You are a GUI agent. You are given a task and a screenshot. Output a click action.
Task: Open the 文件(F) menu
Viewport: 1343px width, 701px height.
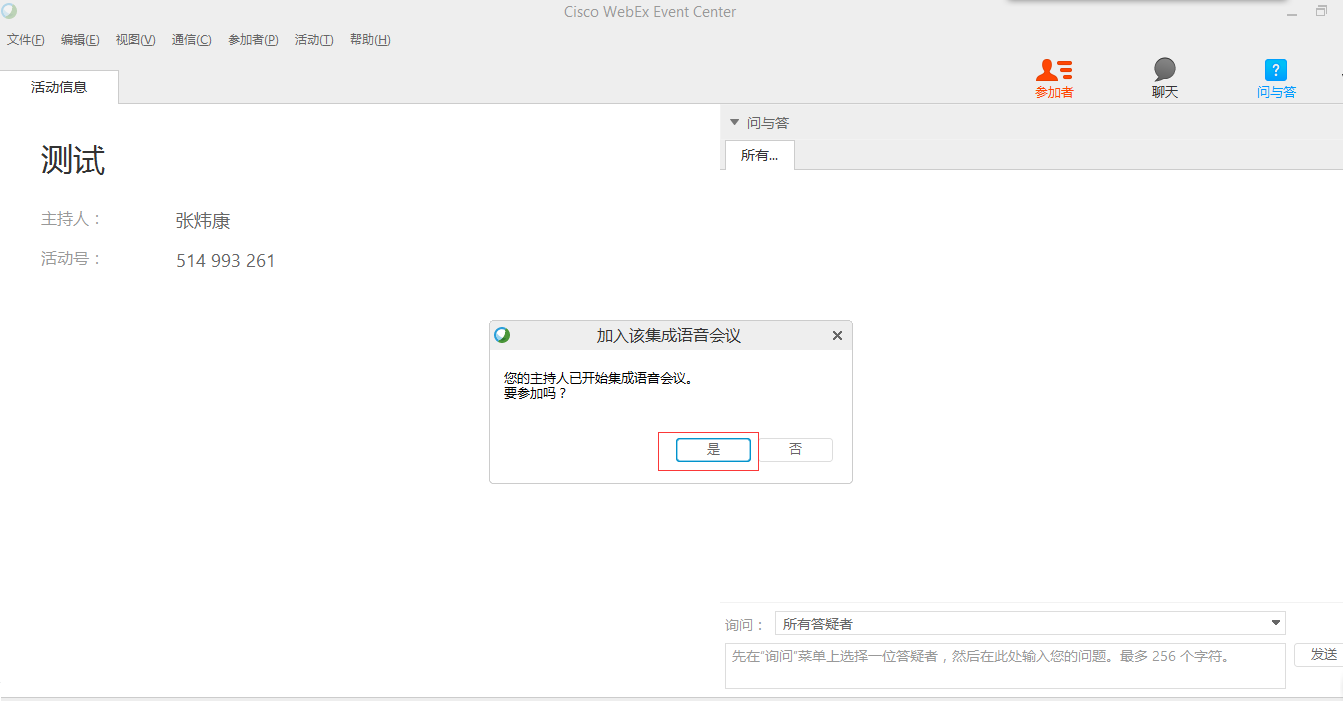pos(26,40)
